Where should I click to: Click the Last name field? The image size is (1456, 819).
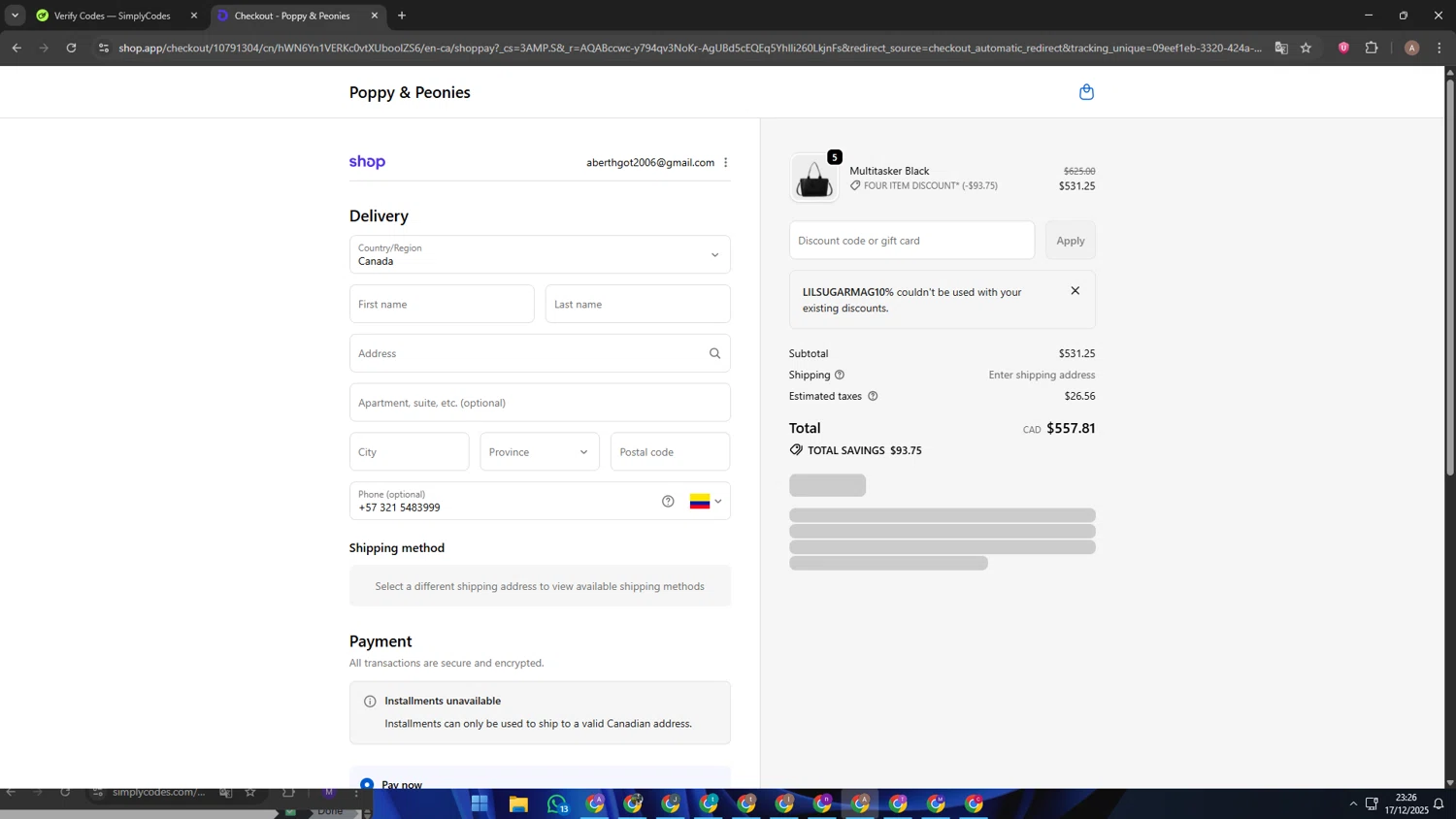coord(638,304)
